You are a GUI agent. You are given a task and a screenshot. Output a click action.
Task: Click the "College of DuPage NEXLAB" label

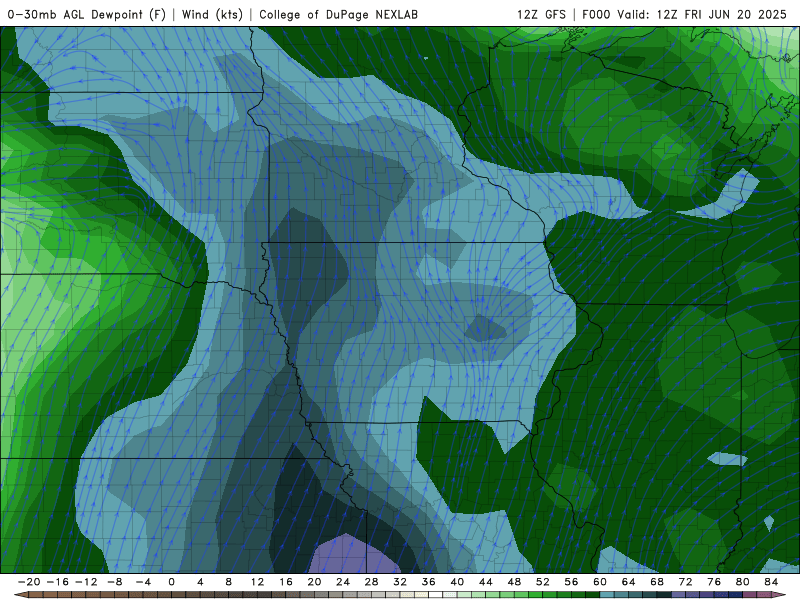338,14
